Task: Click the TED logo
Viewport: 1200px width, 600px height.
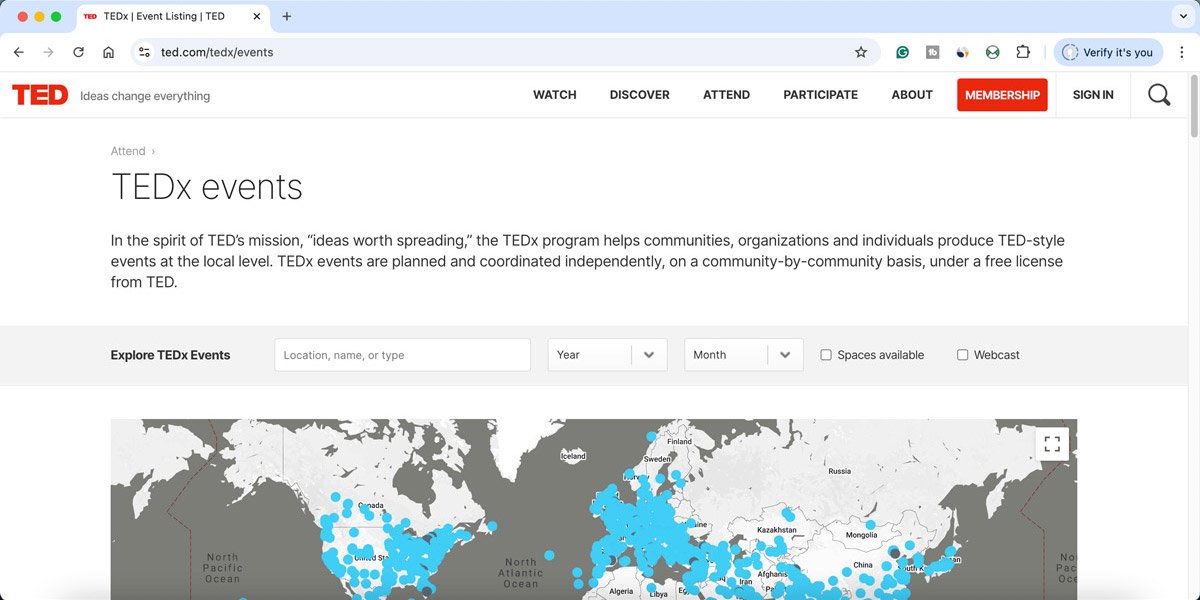Action: 40,95
